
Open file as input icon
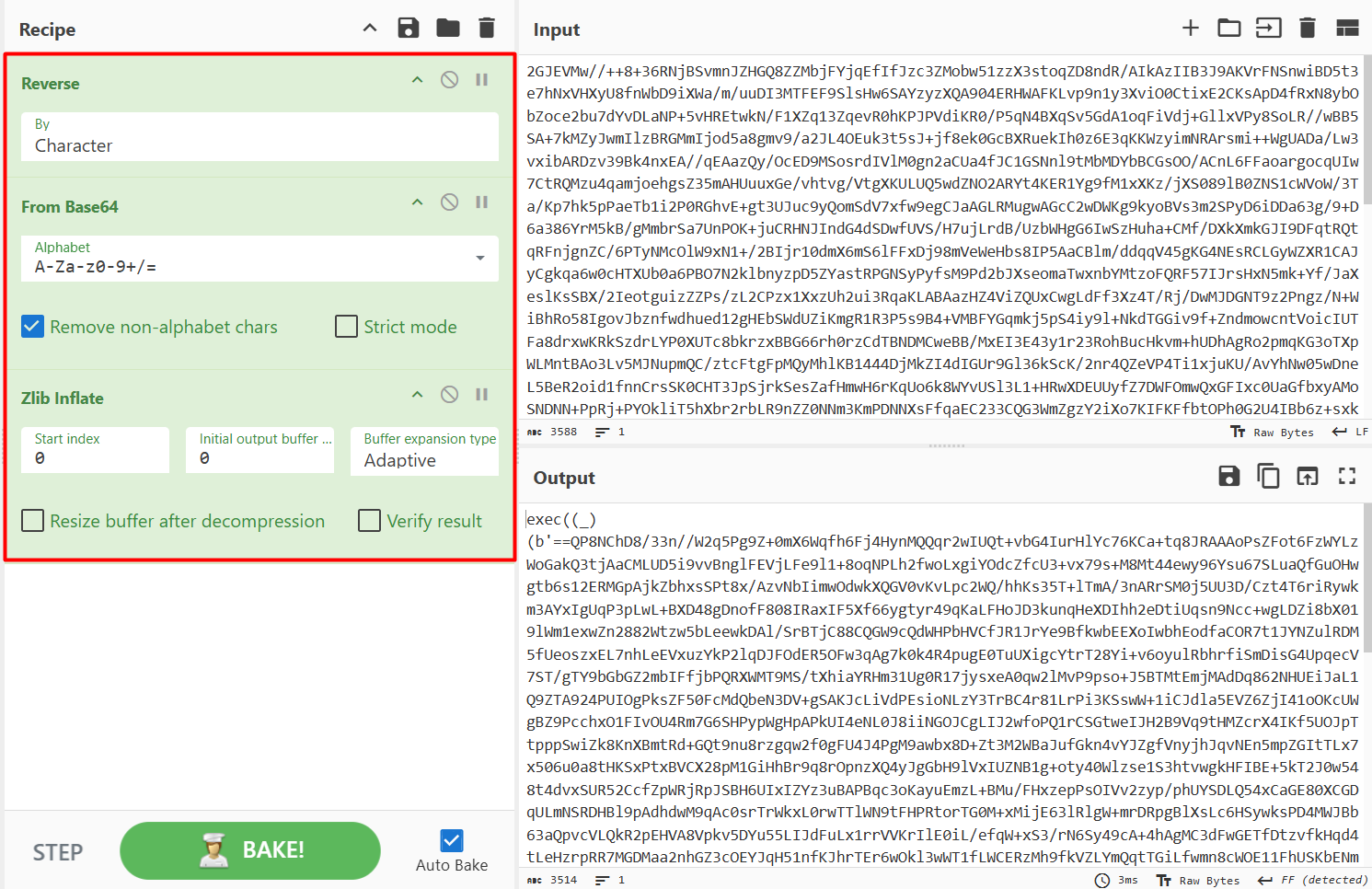coord(1269,28)
